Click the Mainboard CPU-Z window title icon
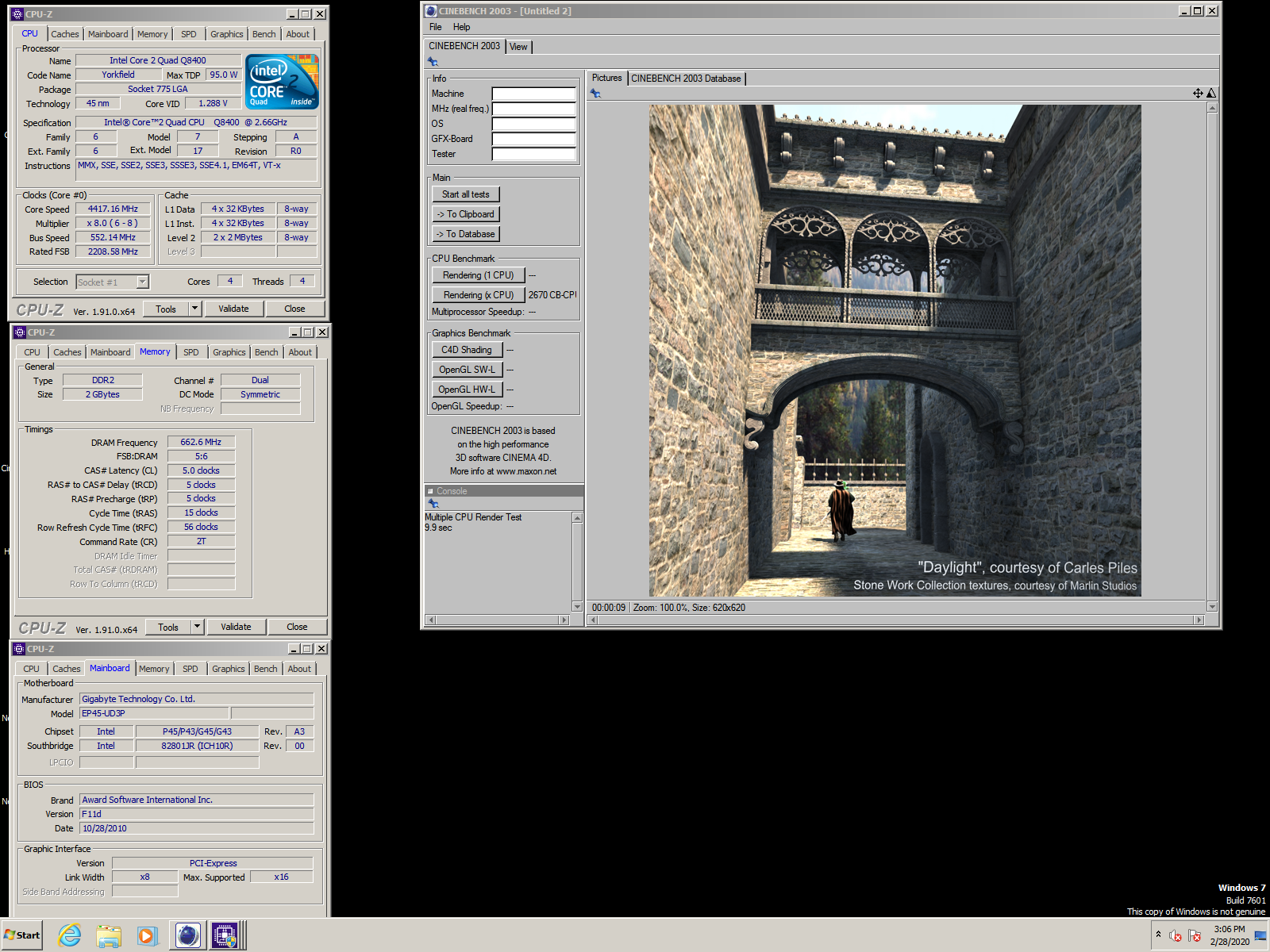This screenshot has width=1270, height=952. 19,649
